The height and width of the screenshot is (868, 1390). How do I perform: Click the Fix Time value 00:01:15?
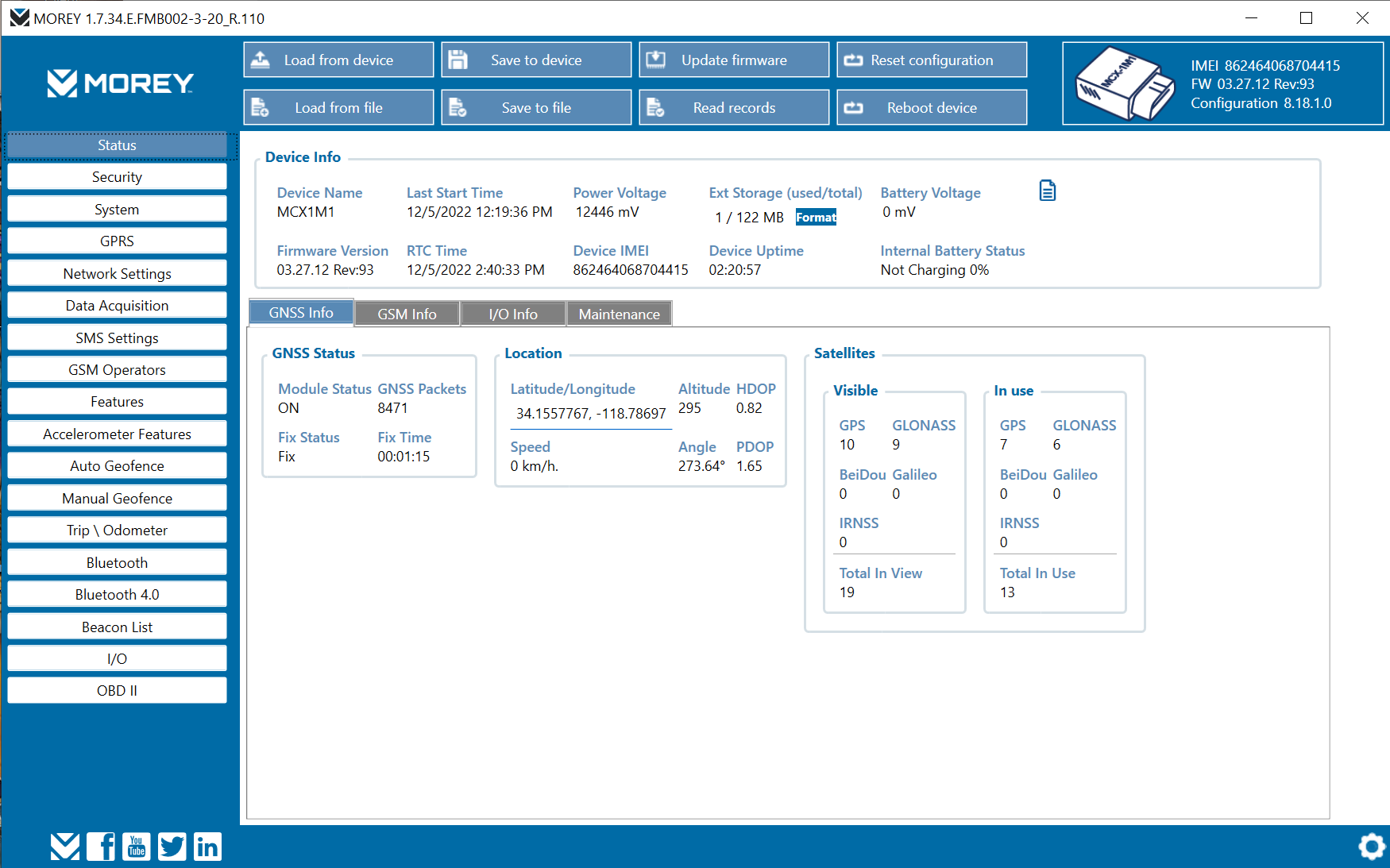click(x=403, y=457)
